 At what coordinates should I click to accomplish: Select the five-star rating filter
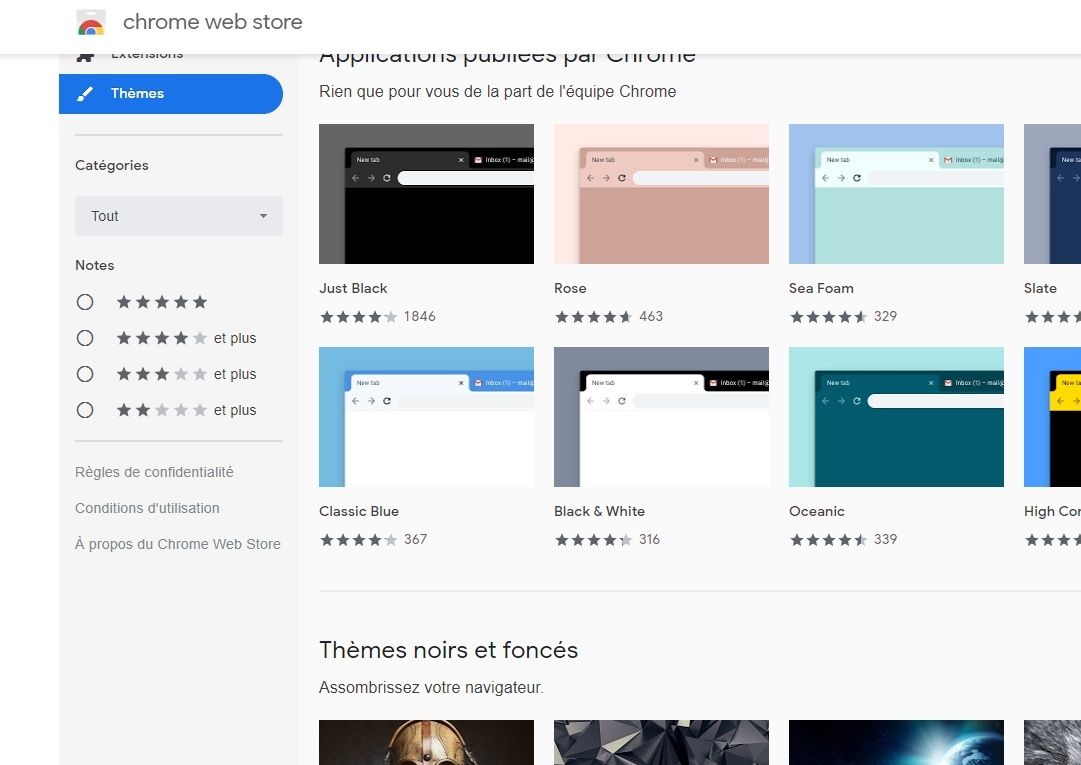(x=85, y=302)
